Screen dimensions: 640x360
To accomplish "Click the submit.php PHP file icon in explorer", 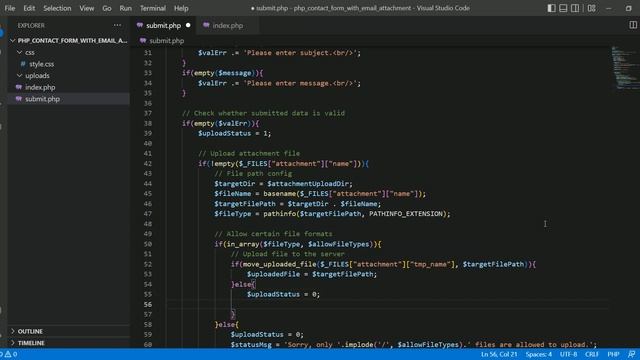I will pos(19,99).
